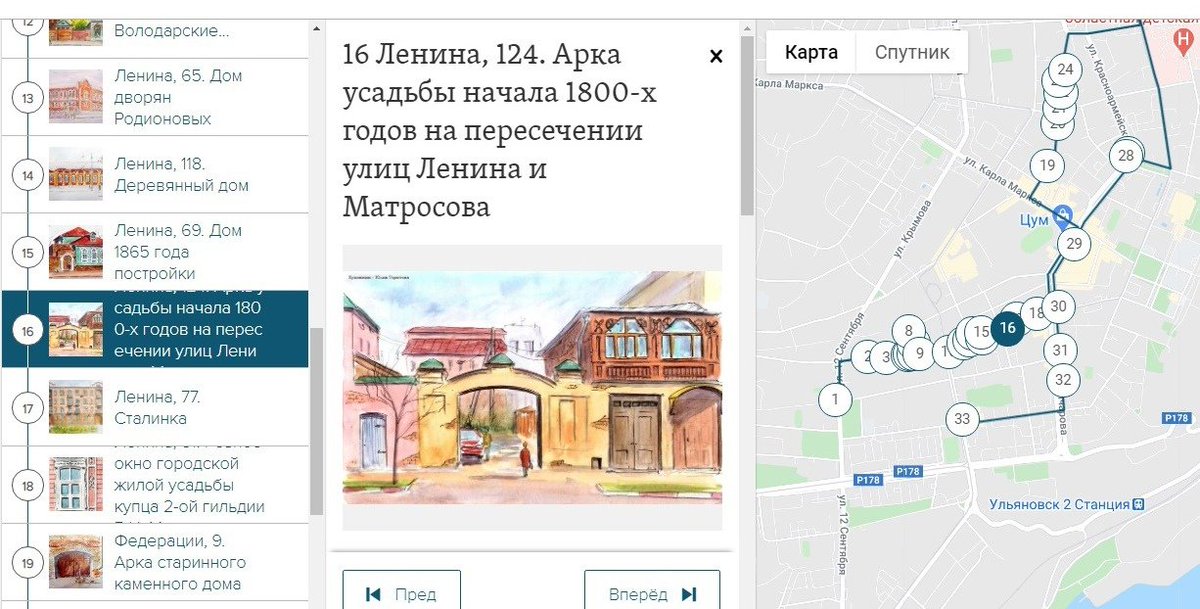Viewport: 1200px width, 609px height.
Task: Click thumbnail for Ленина, 118 wooden house
Action: (76, 174)
